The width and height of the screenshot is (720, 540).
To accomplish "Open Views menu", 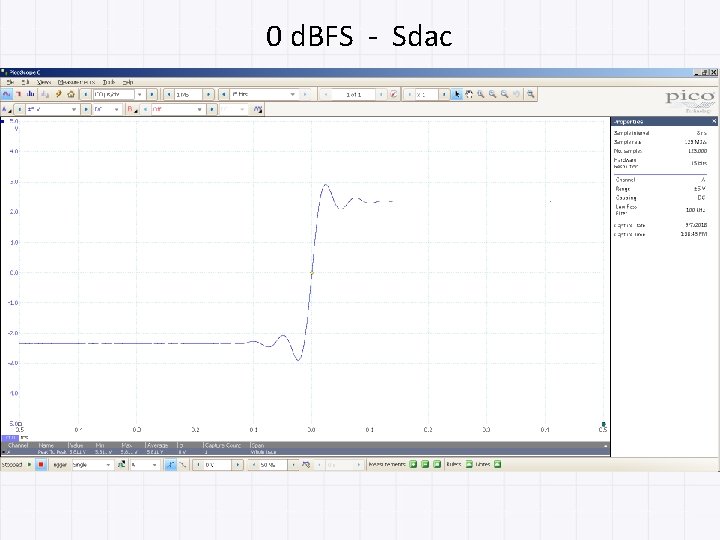I will 44,82.
